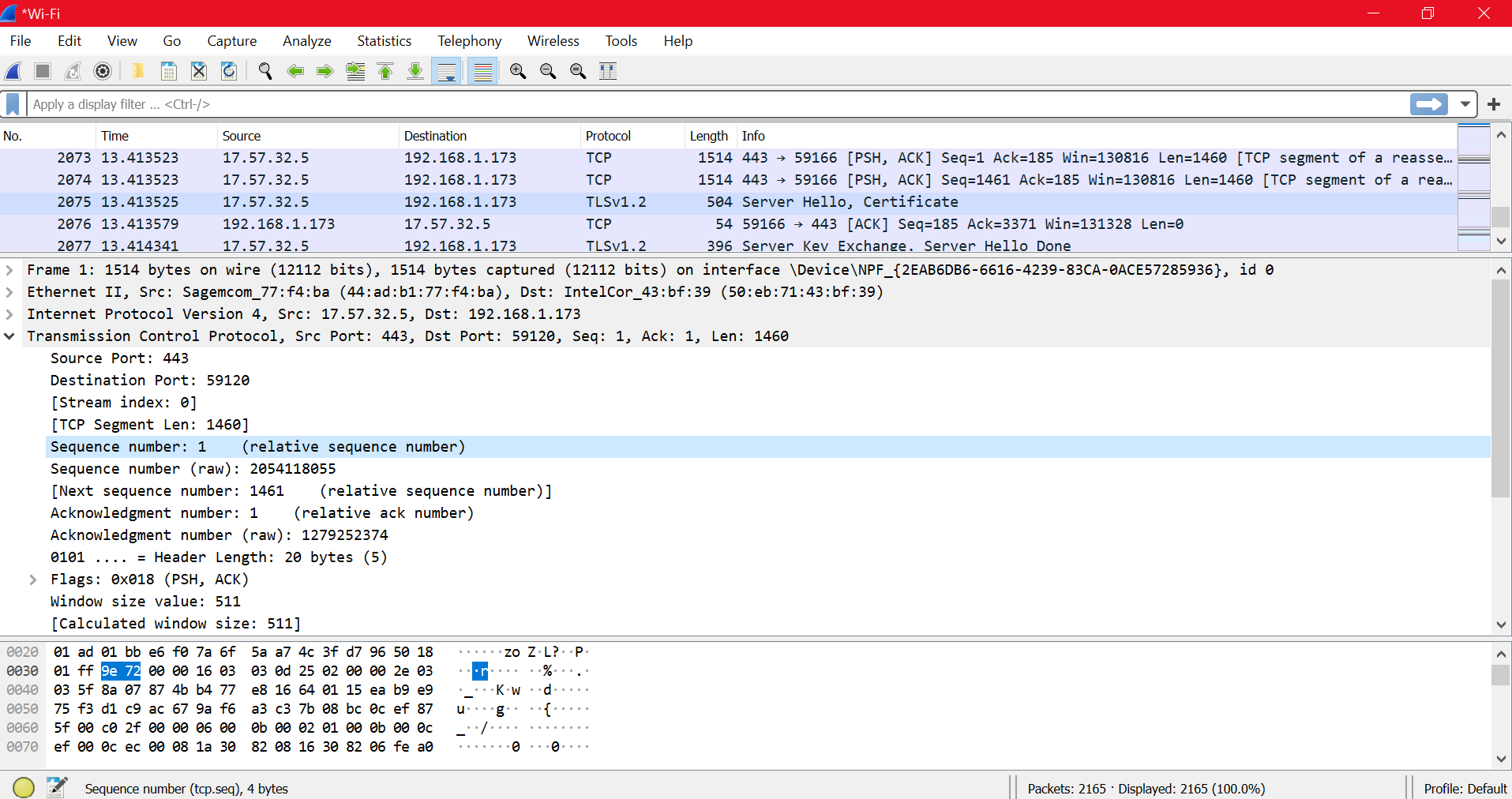Open the Statistics menu

point(384,40)
